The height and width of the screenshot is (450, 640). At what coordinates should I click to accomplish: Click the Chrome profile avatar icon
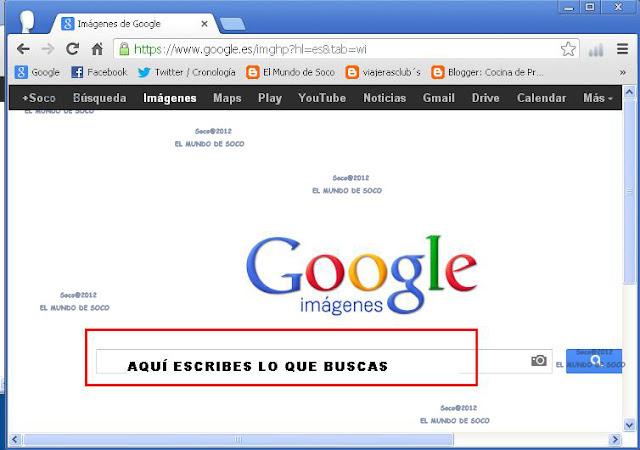click(x=27, y=21)
